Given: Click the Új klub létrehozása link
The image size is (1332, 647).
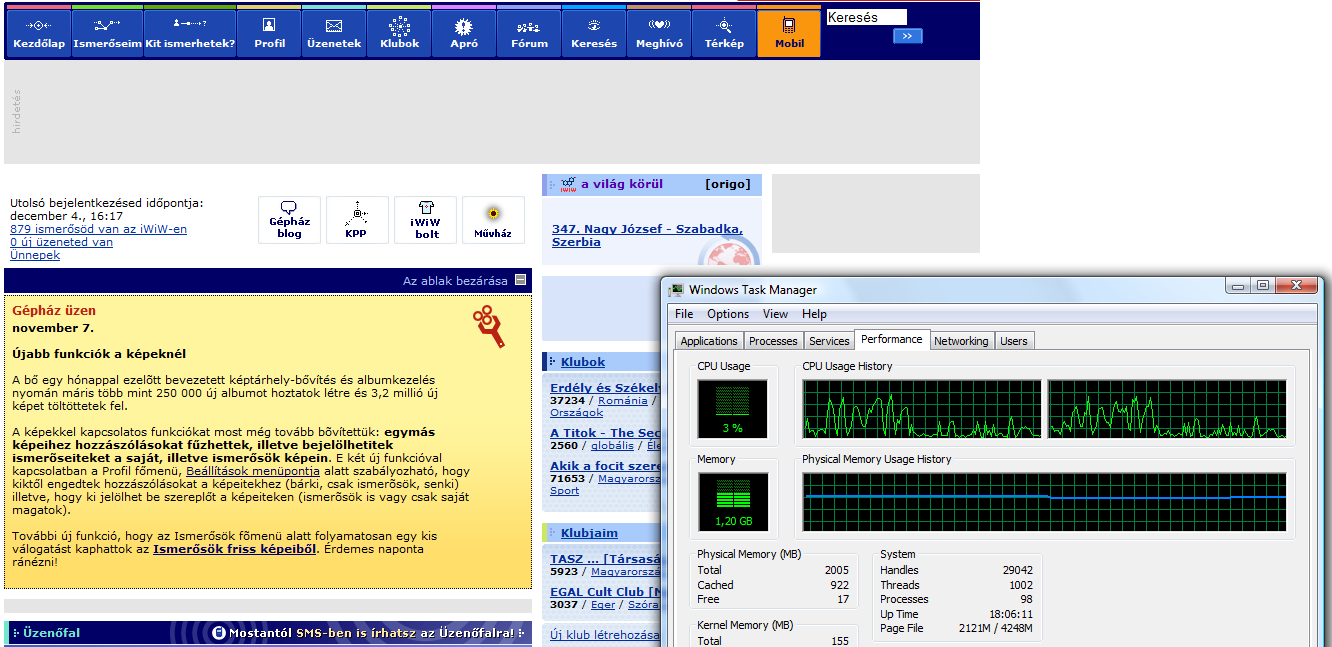Looking at the screenshot, I should [605, 635].
